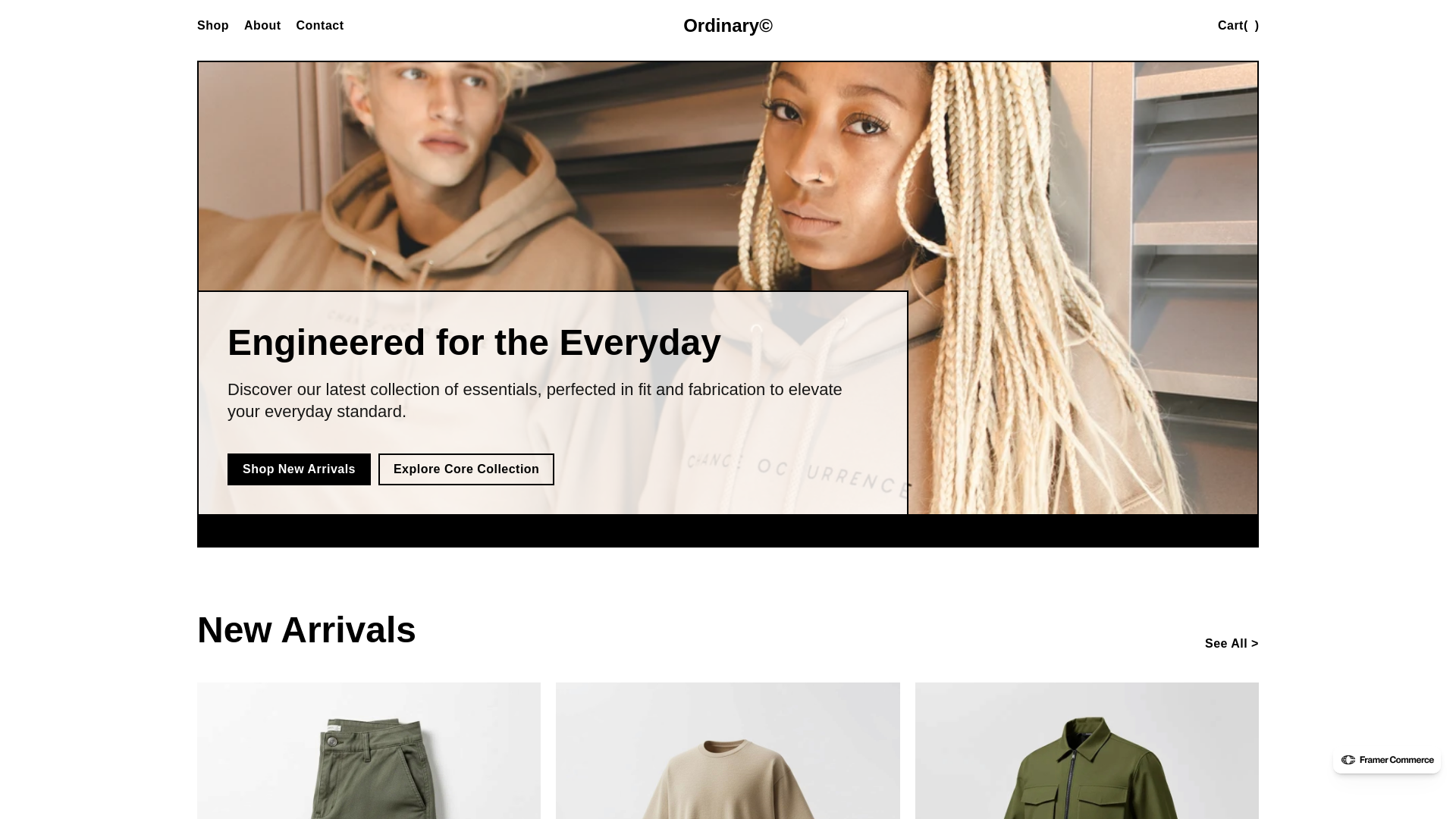Click the New Arrivals section heading
The image size is (1456, 819).
[306, 630]
